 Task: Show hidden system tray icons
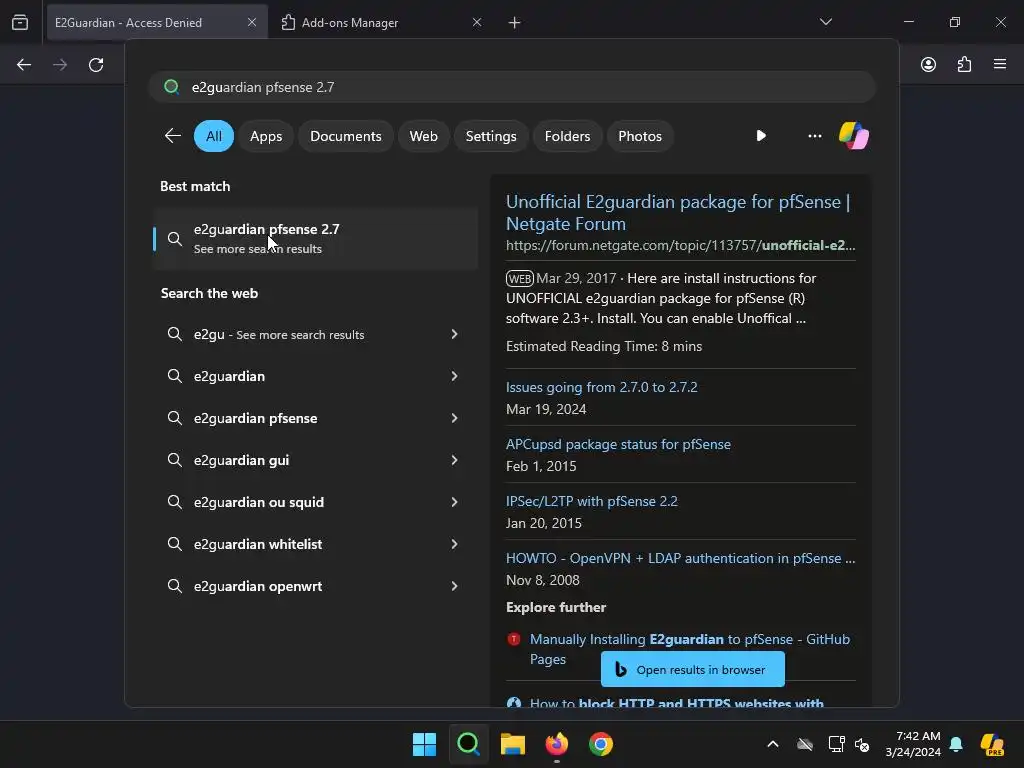pos(773,744)
